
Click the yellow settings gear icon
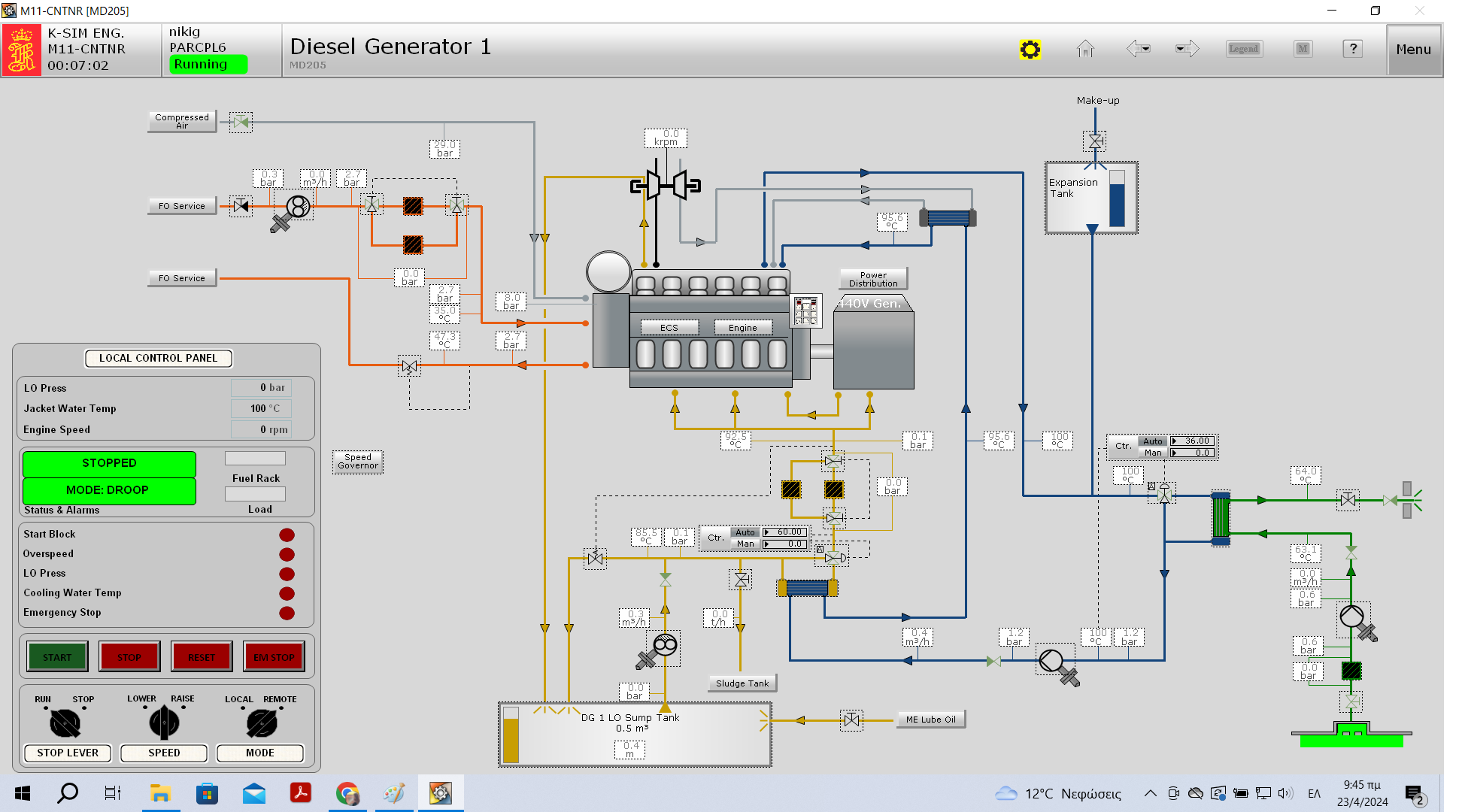pyautogui.click(x=1030, y=50)
